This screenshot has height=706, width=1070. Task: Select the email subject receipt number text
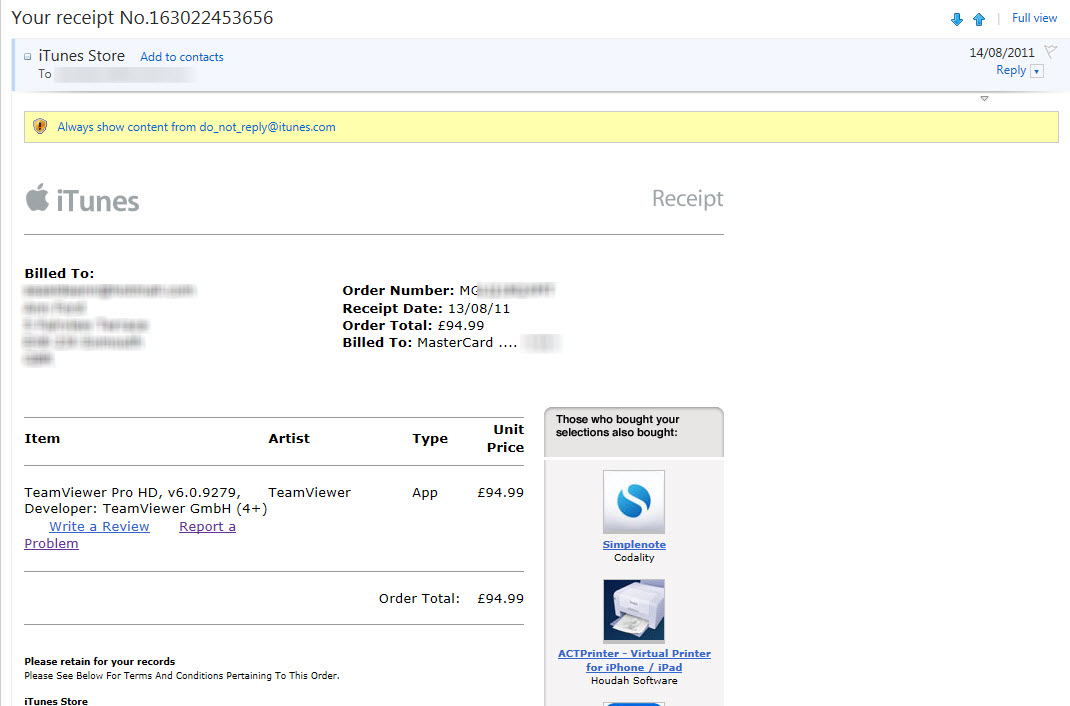click(142, 18)
